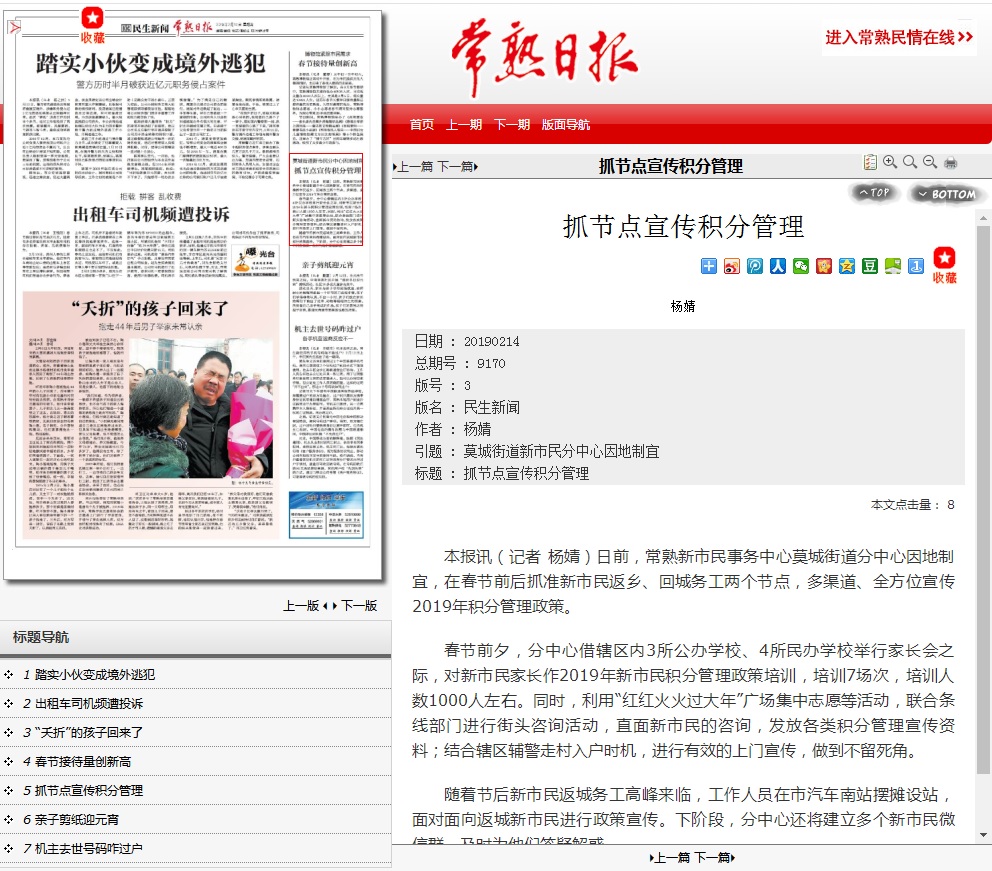992x871 pixels.
Task: Share the article to WeChat
Action: pyautogui.click(x=801, y=266)
